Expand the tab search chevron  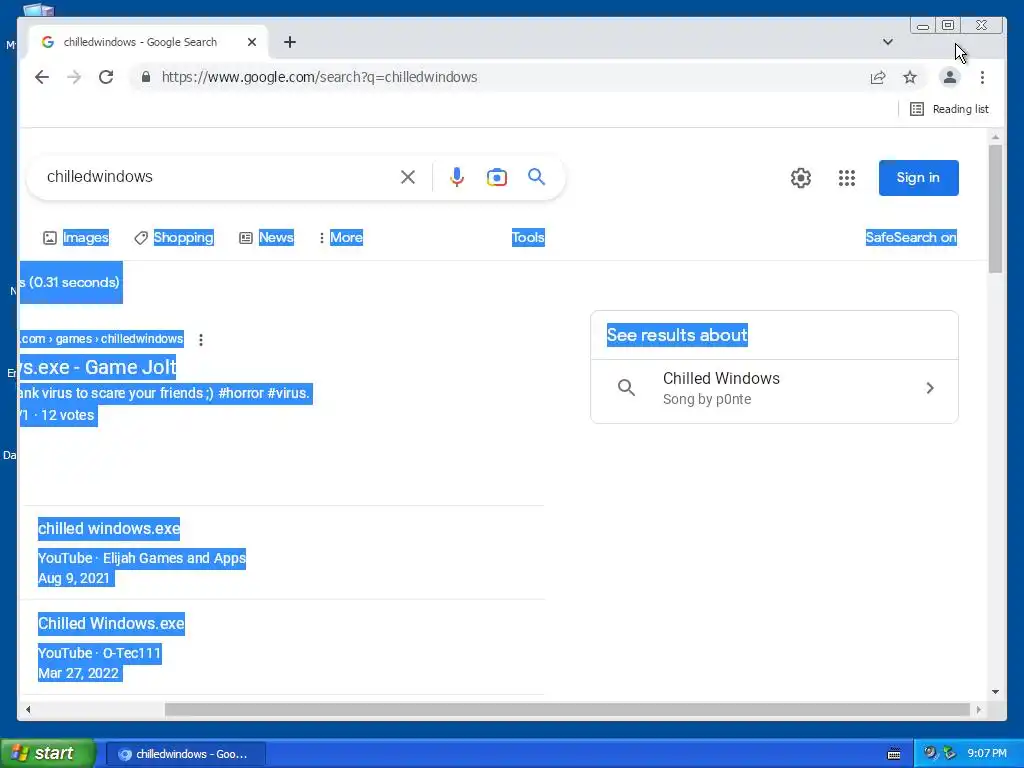[888, 42]
